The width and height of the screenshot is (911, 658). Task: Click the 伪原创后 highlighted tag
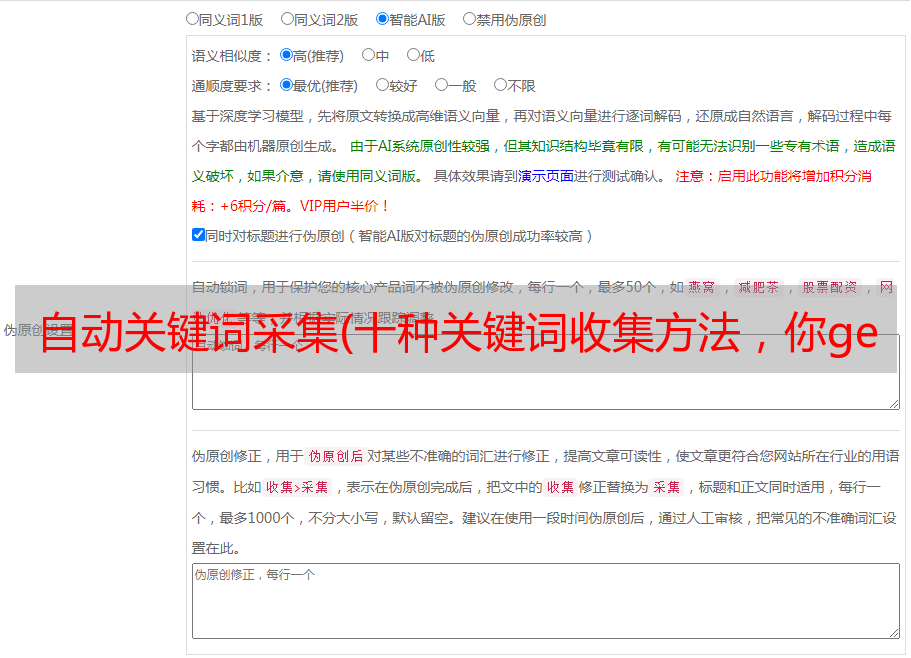336,456
